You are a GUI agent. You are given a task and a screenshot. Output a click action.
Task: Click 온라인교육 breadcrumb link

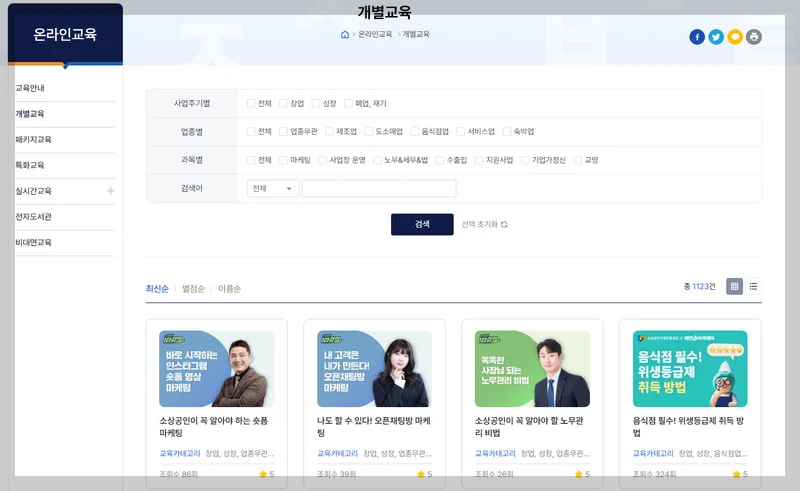coord(375,34)
